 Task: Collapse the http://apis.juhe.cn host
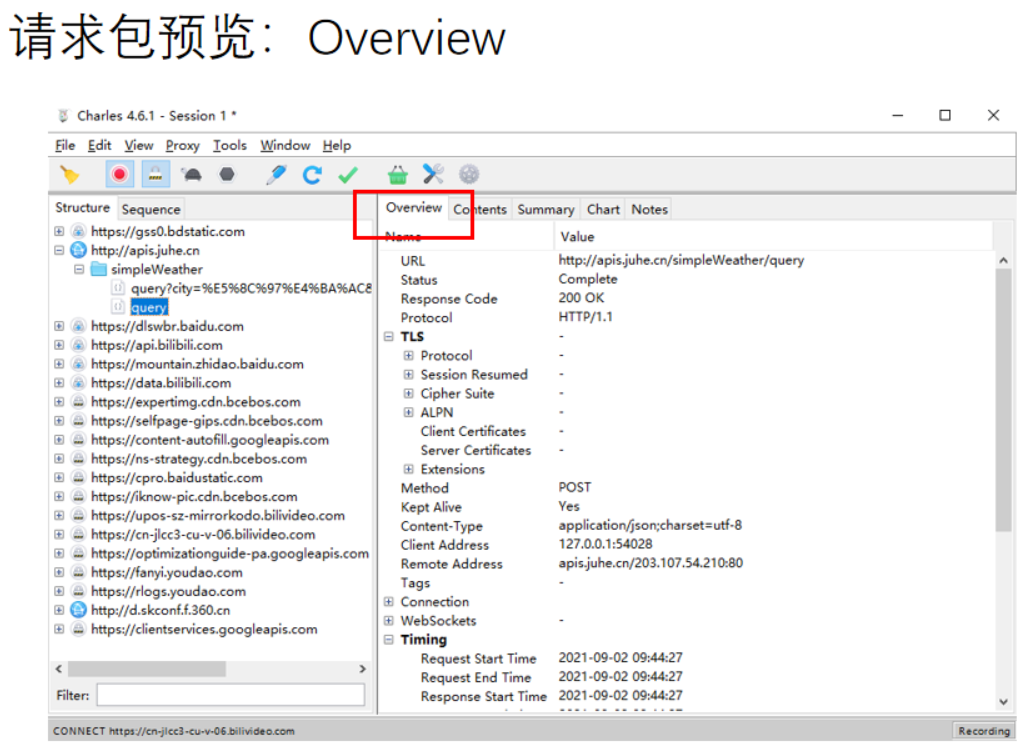coord(59,250)
